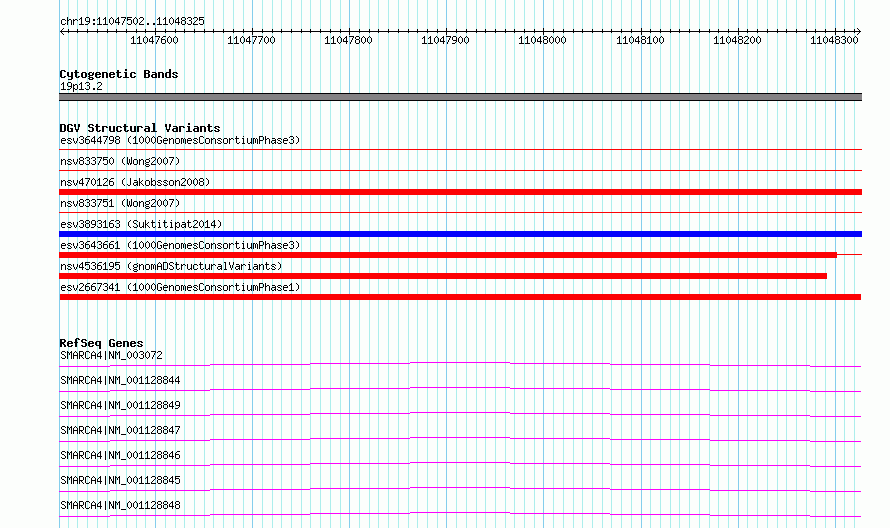The width and height of the screenshot is (890, 528).
Task: Click the 11048100 ruler tick label
Action: click(640, 40)
